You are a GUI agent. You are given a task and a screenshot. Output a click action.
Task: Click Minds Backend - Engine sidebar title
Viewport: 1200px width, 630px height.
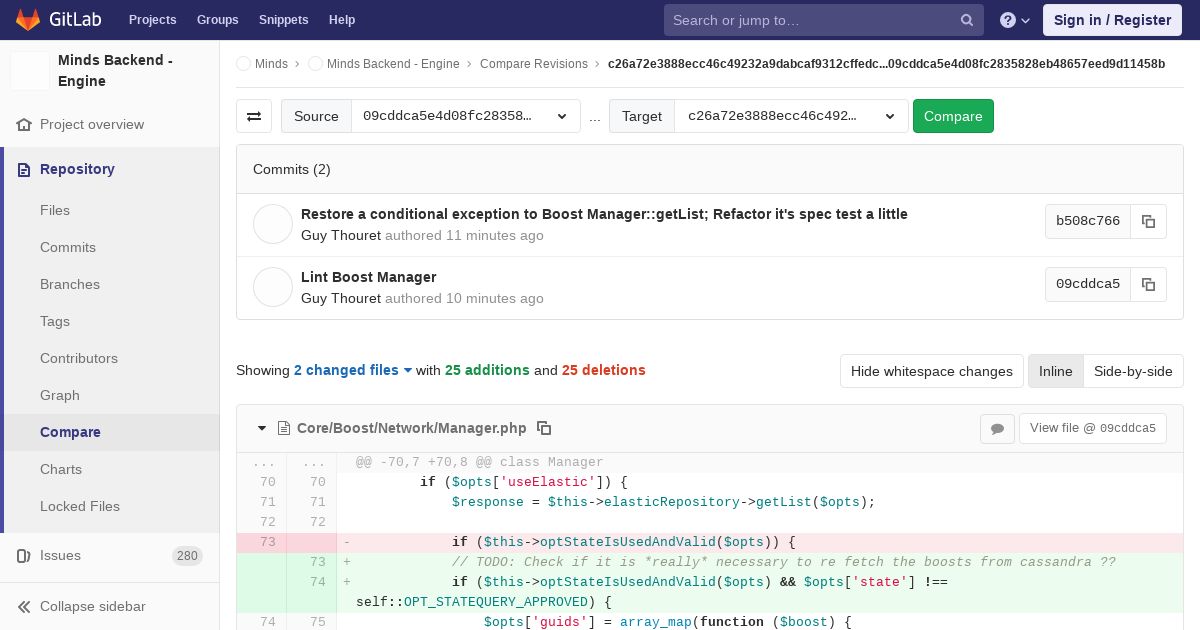[x=116, y=71]
